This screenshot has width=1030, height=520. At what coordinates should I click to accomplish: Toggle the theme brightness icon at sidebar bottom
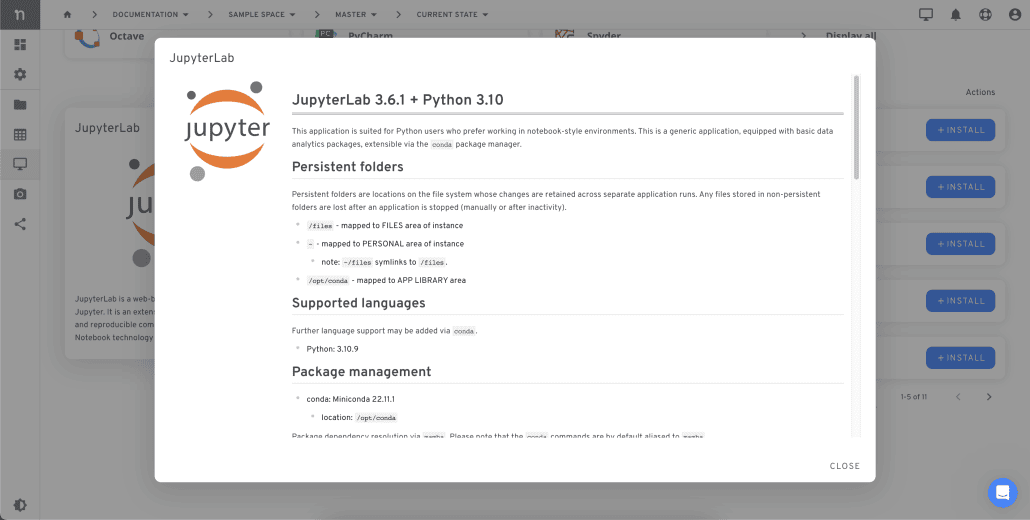[20, 505]
